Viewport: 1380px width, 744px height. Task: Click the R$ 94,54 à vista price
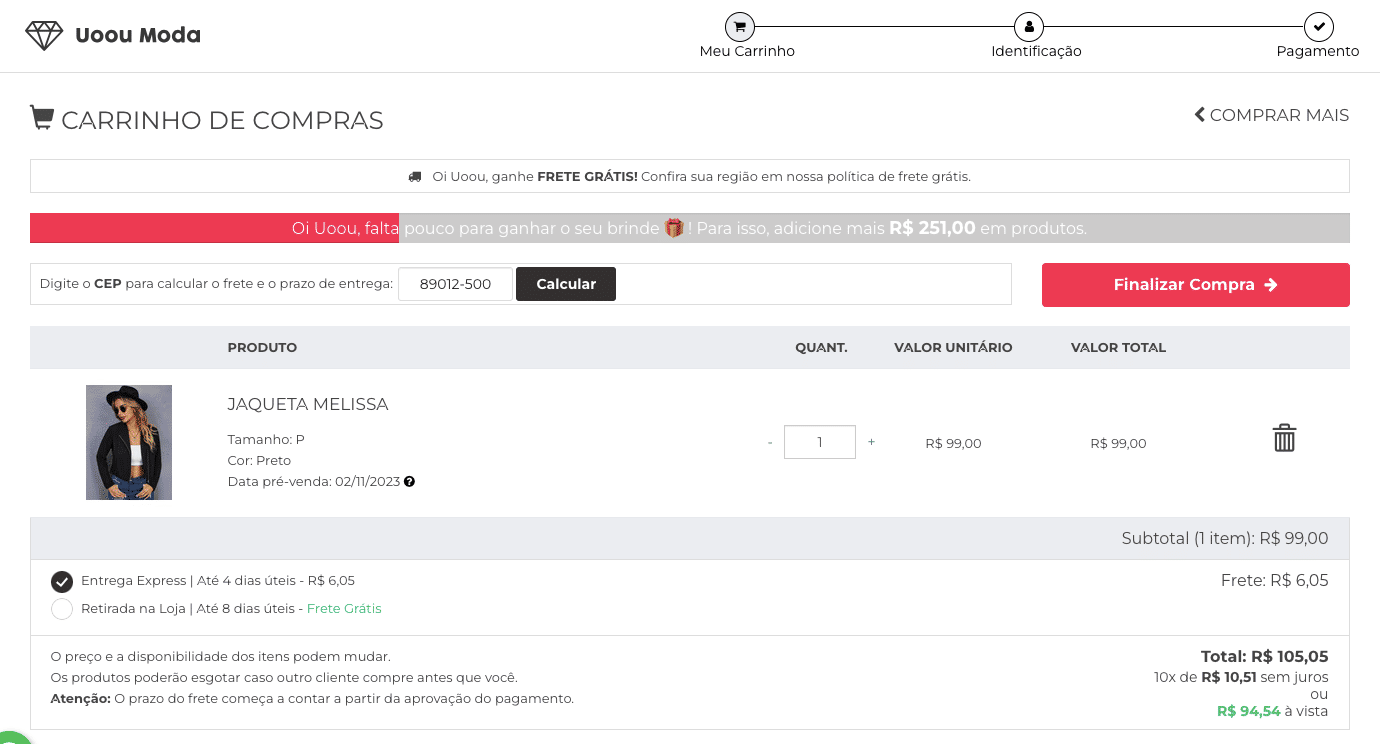coord(1273,711)
